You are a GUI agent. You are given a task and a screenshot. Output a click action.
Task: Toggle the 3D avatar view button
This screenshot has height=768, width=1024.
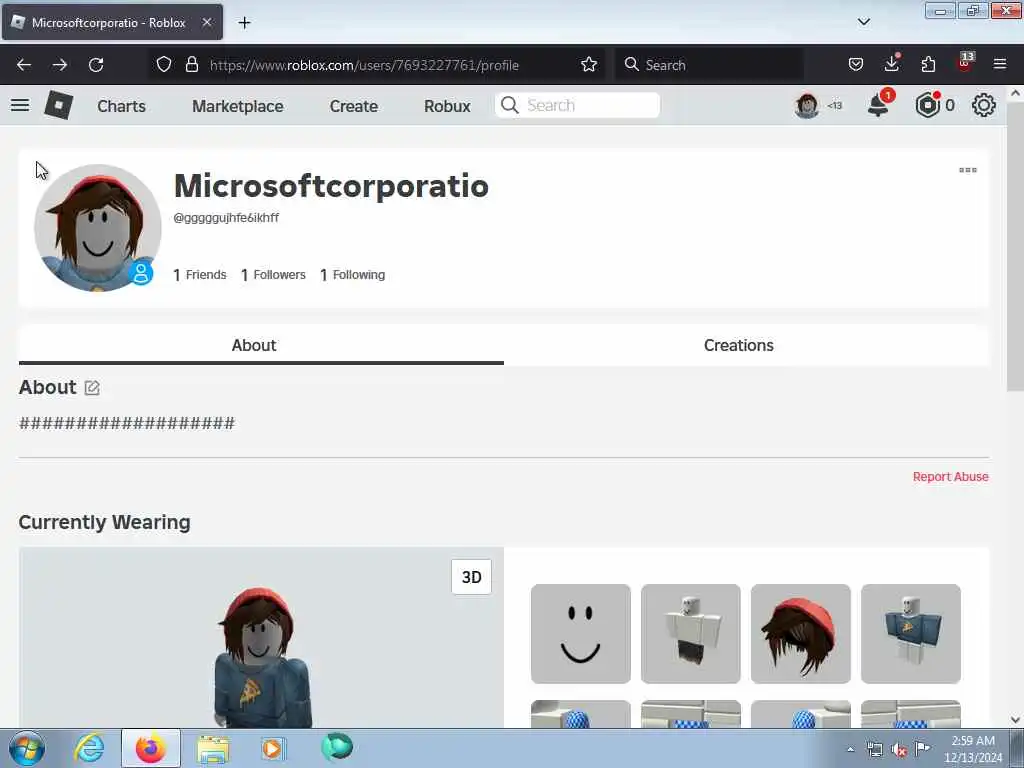(x=472, y=577)
